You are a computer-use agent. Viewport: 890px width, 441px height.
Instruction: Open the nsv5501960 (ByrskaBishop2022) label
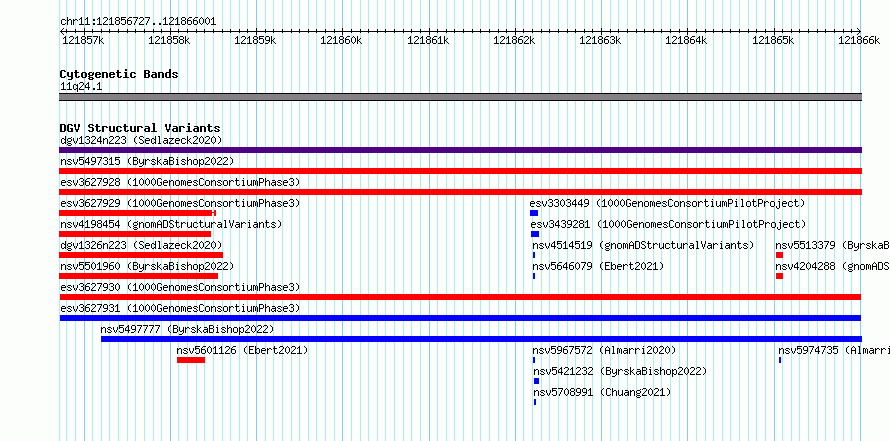(147, 266)
